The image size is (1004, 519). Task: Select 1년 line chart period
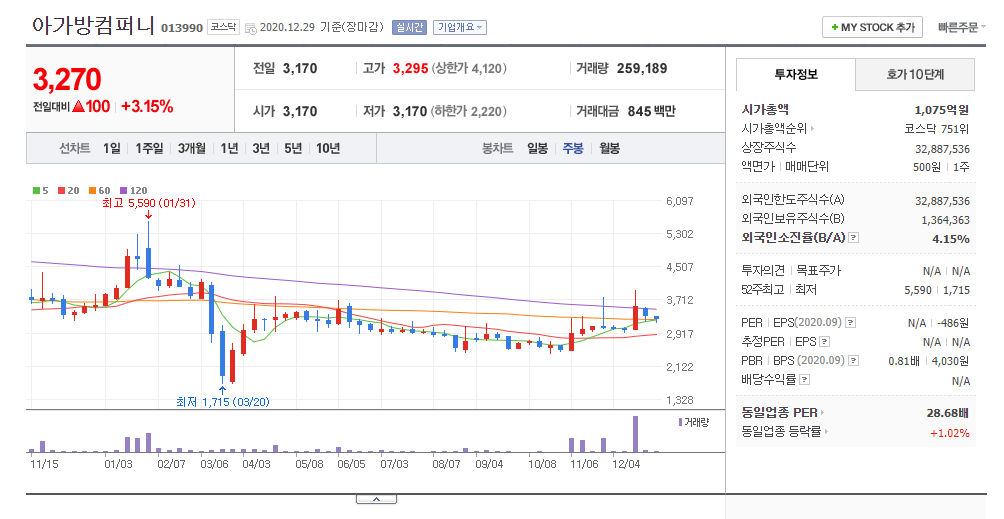pyautogui.click(x=229, y=148)
